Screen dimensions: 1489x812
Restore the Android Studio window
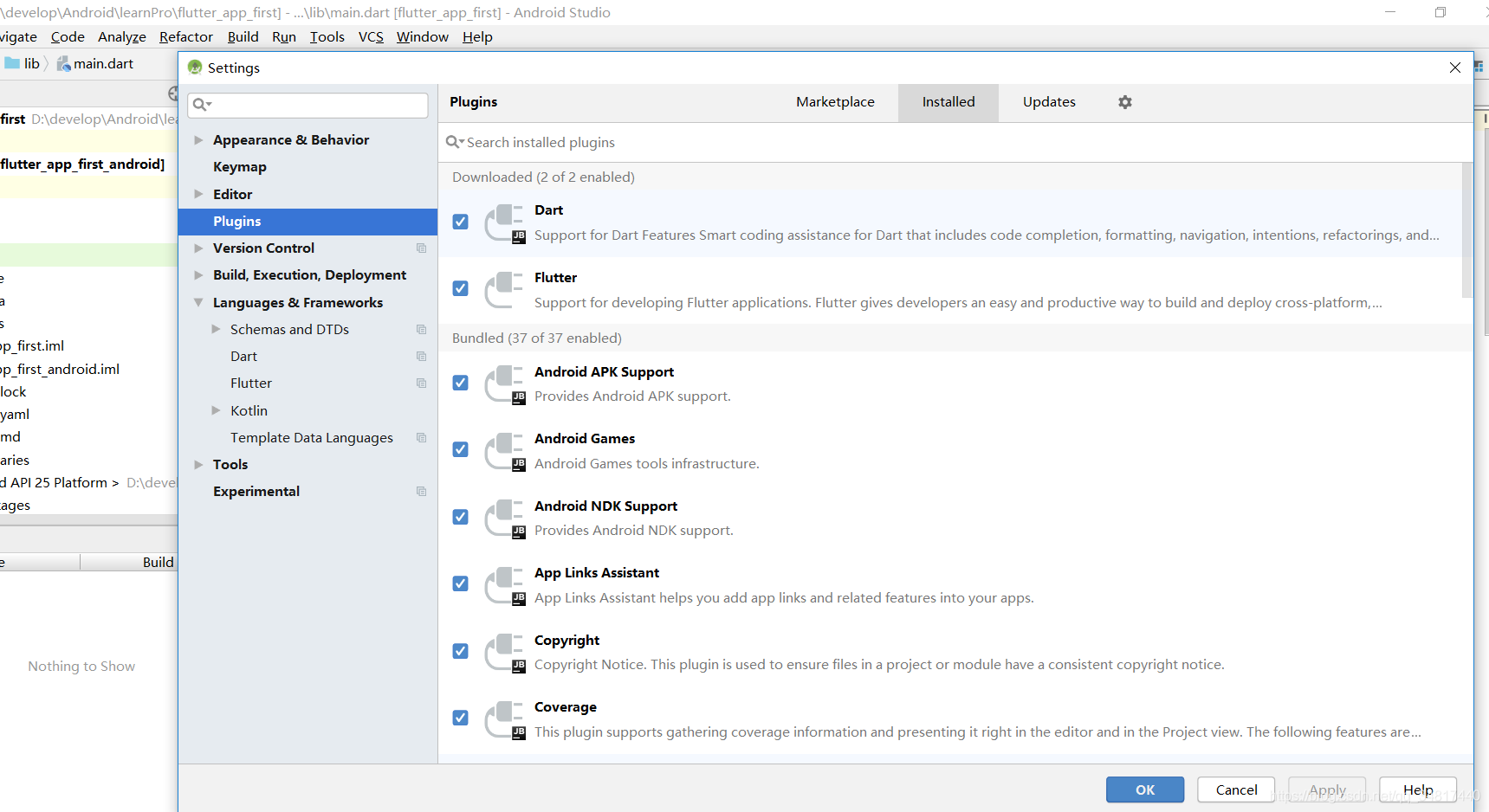point(1440,12)
